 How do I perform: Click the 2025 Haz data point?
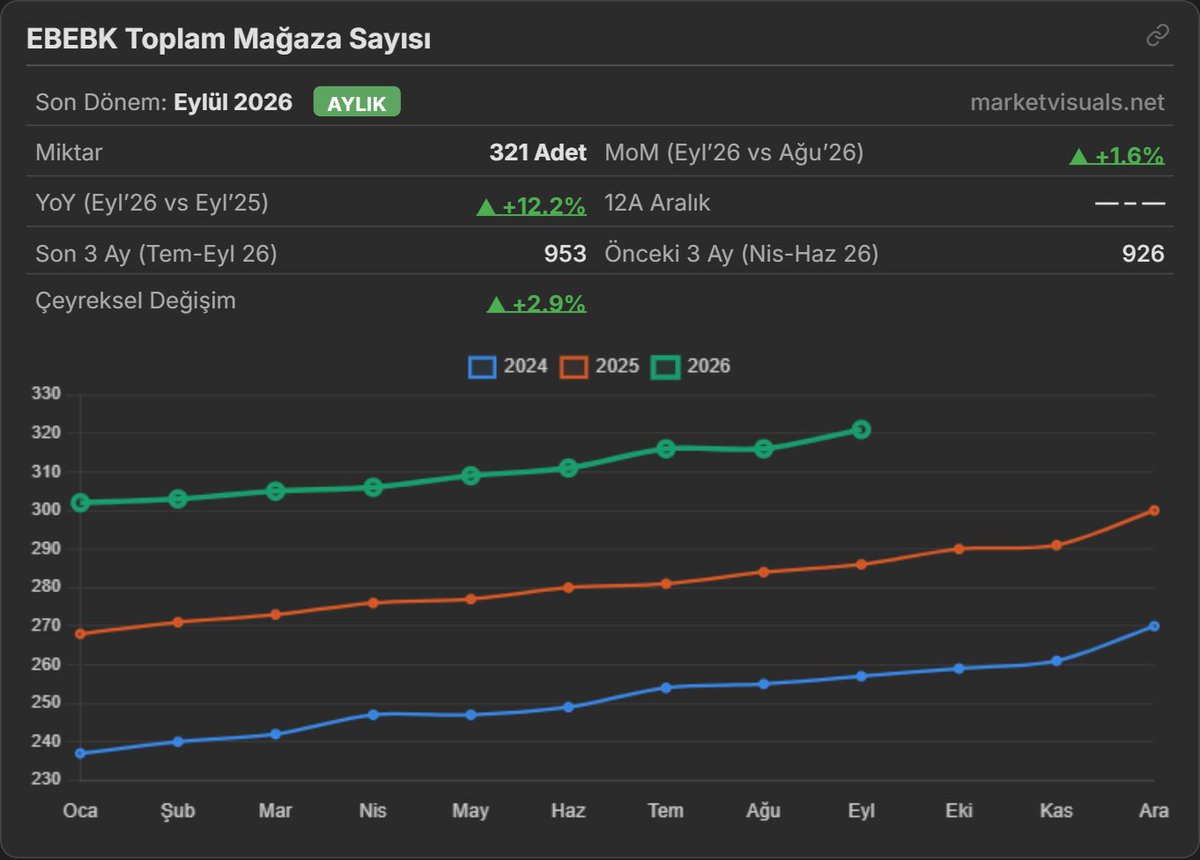coord(569,588)
